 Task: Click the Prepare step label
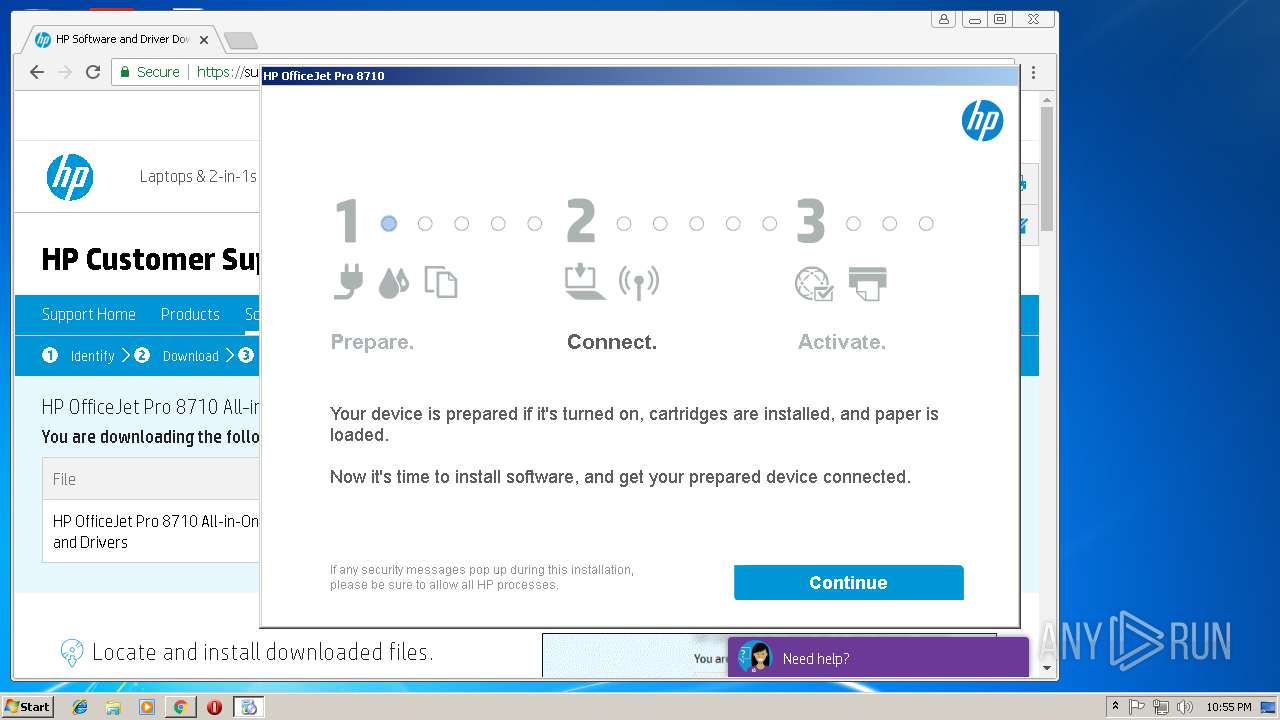(372, 342)
